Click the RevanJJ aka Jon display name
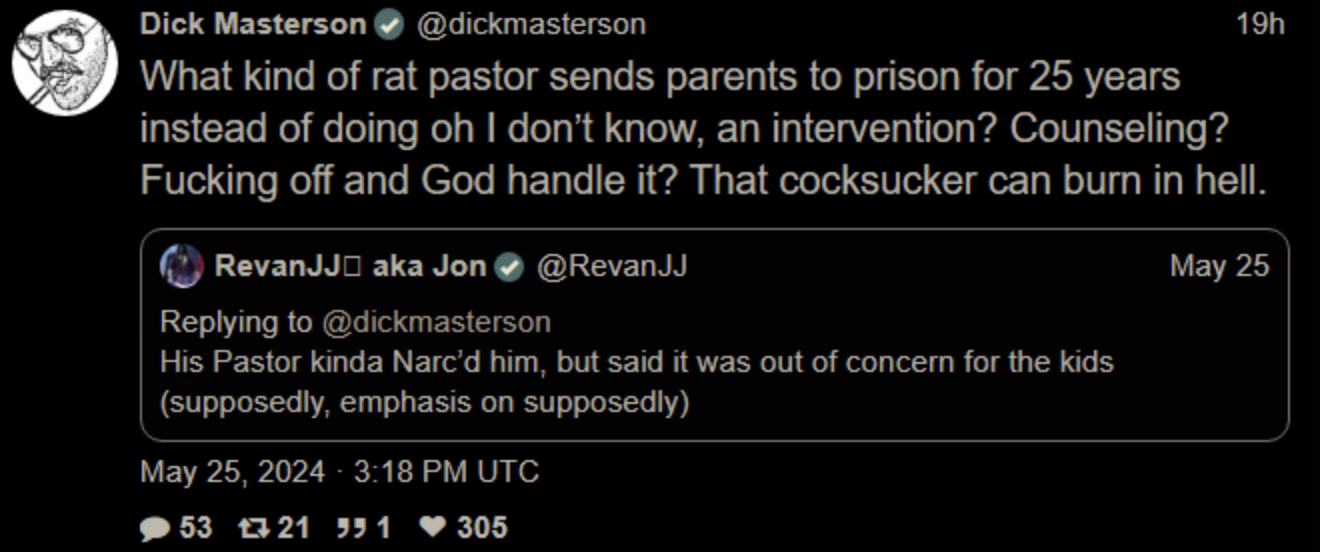The image size is (1320, 552). tap(349, 266)
